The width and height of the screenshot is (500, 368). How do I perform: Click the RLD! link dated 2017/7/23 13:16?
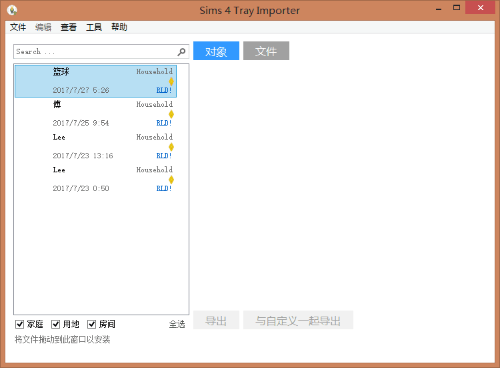tap(164, 156)
